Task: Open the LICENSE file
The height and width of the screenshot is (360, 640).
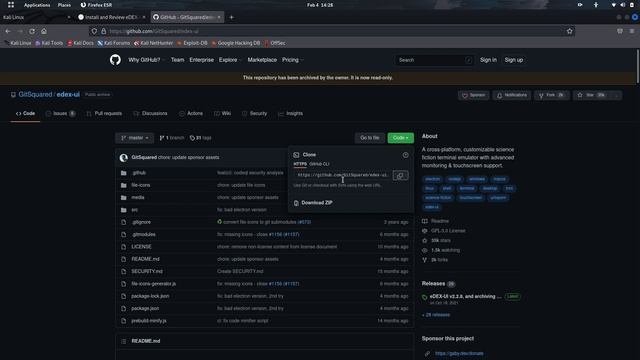Action: [x=142, y=247]
